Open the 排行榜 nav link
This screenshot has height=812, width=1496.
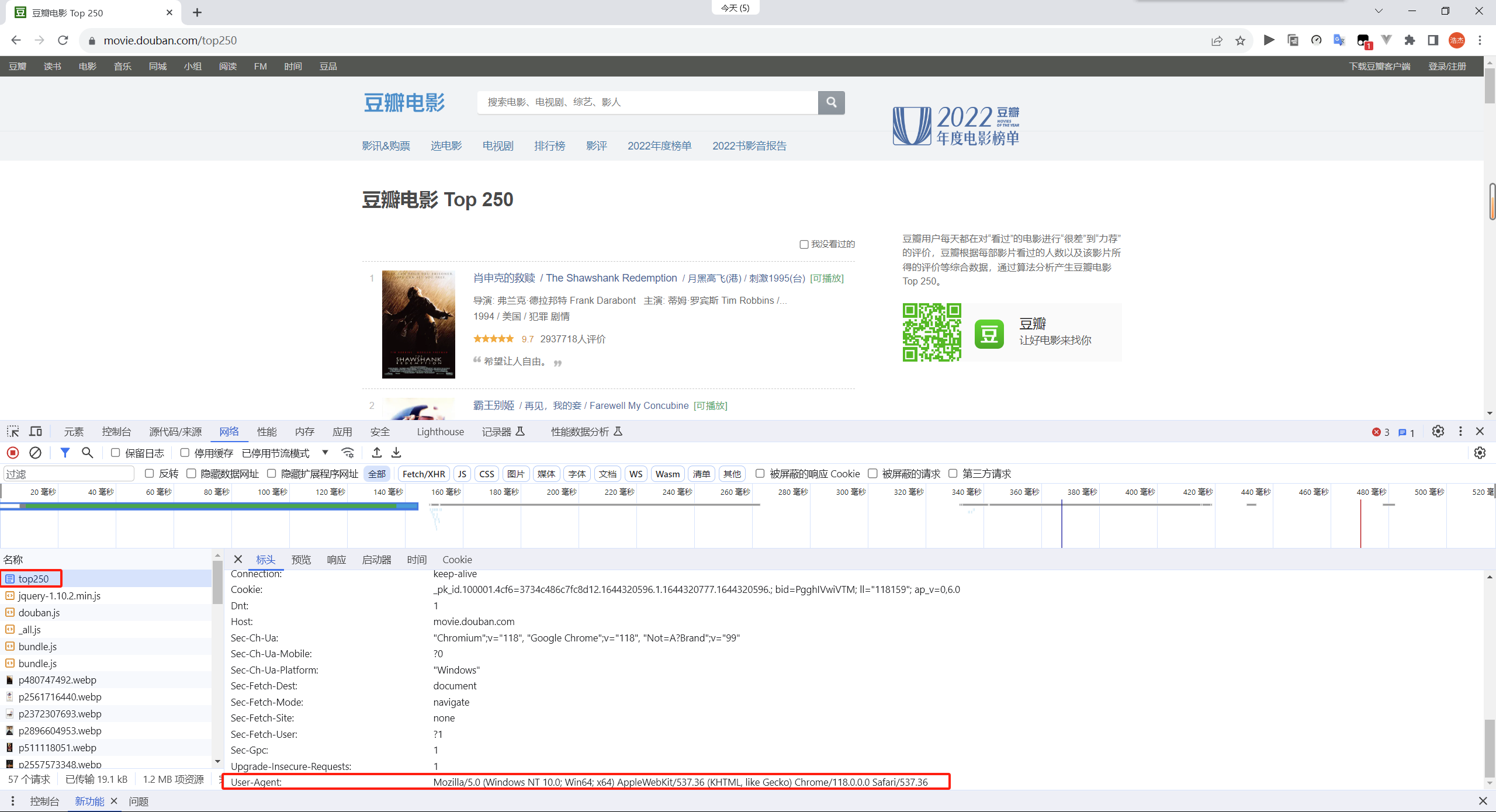point(550,146)
